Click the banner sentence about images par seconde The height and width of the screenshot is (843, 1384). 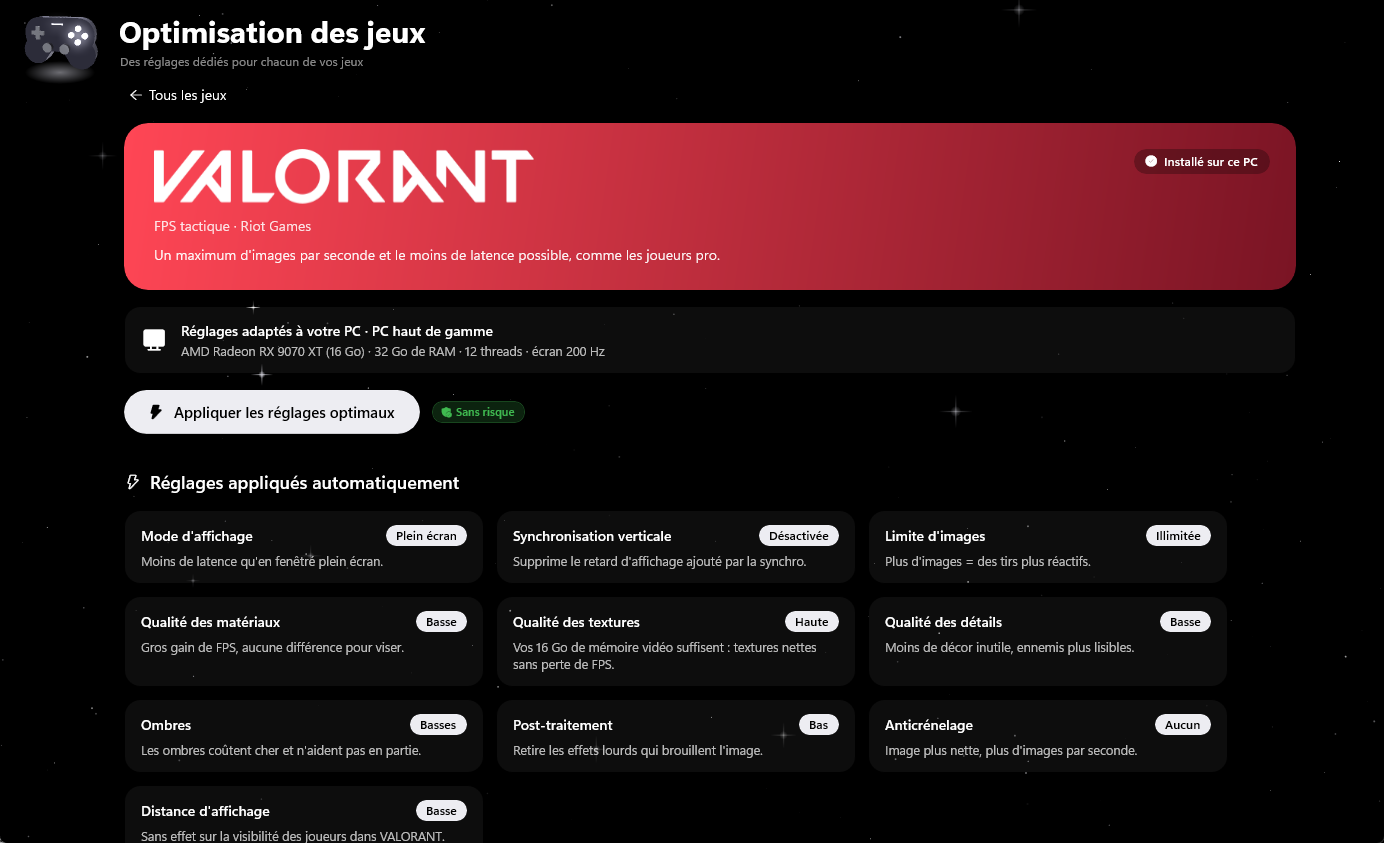pyautogui.click(x=437, y=255)
